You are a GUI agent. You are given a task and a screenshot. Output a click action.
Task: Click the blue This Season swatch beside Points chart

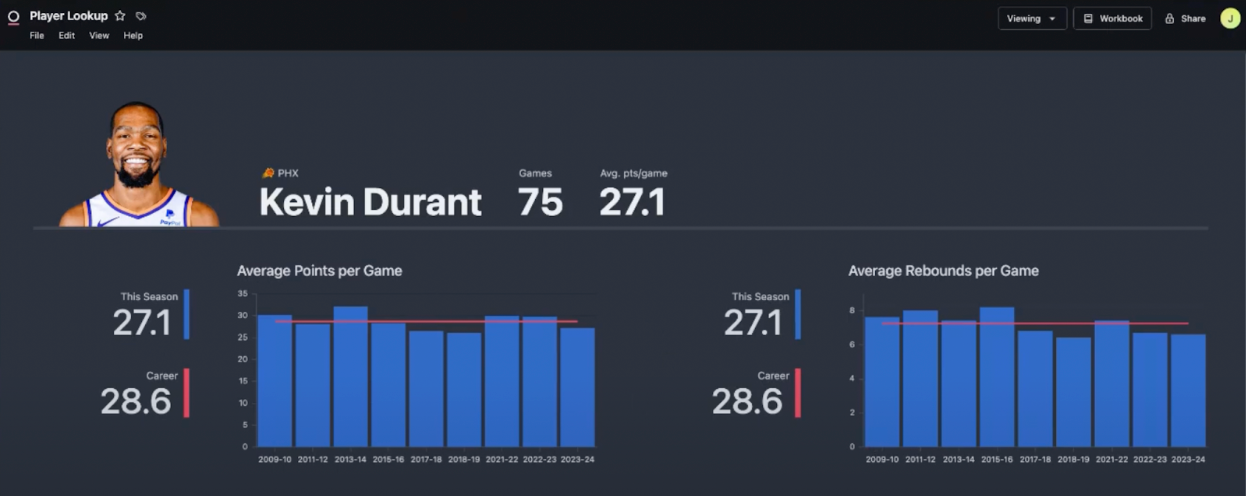tap(186, 314)
